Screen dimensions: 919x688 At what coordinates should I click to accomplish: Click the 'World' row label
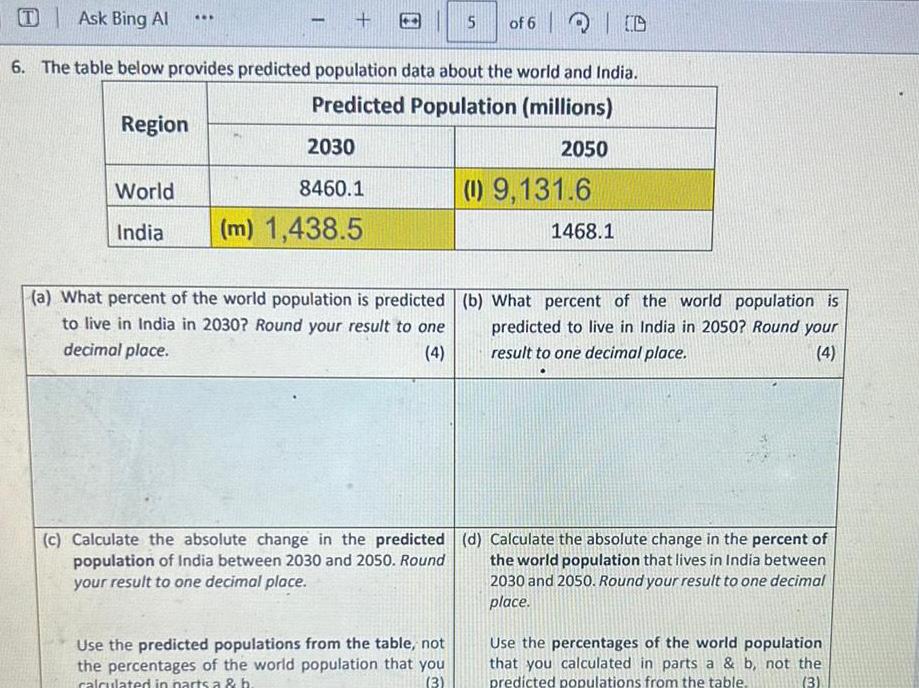click(145, 191)
